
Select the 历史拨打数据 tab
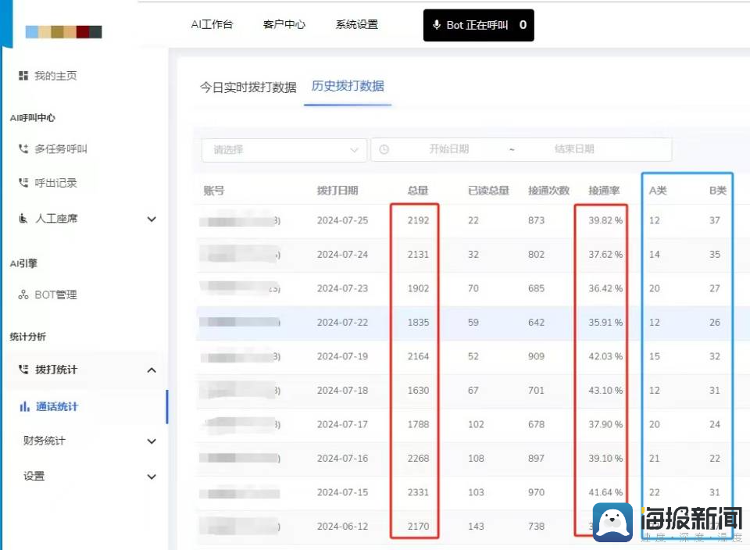tap(348, 86)
